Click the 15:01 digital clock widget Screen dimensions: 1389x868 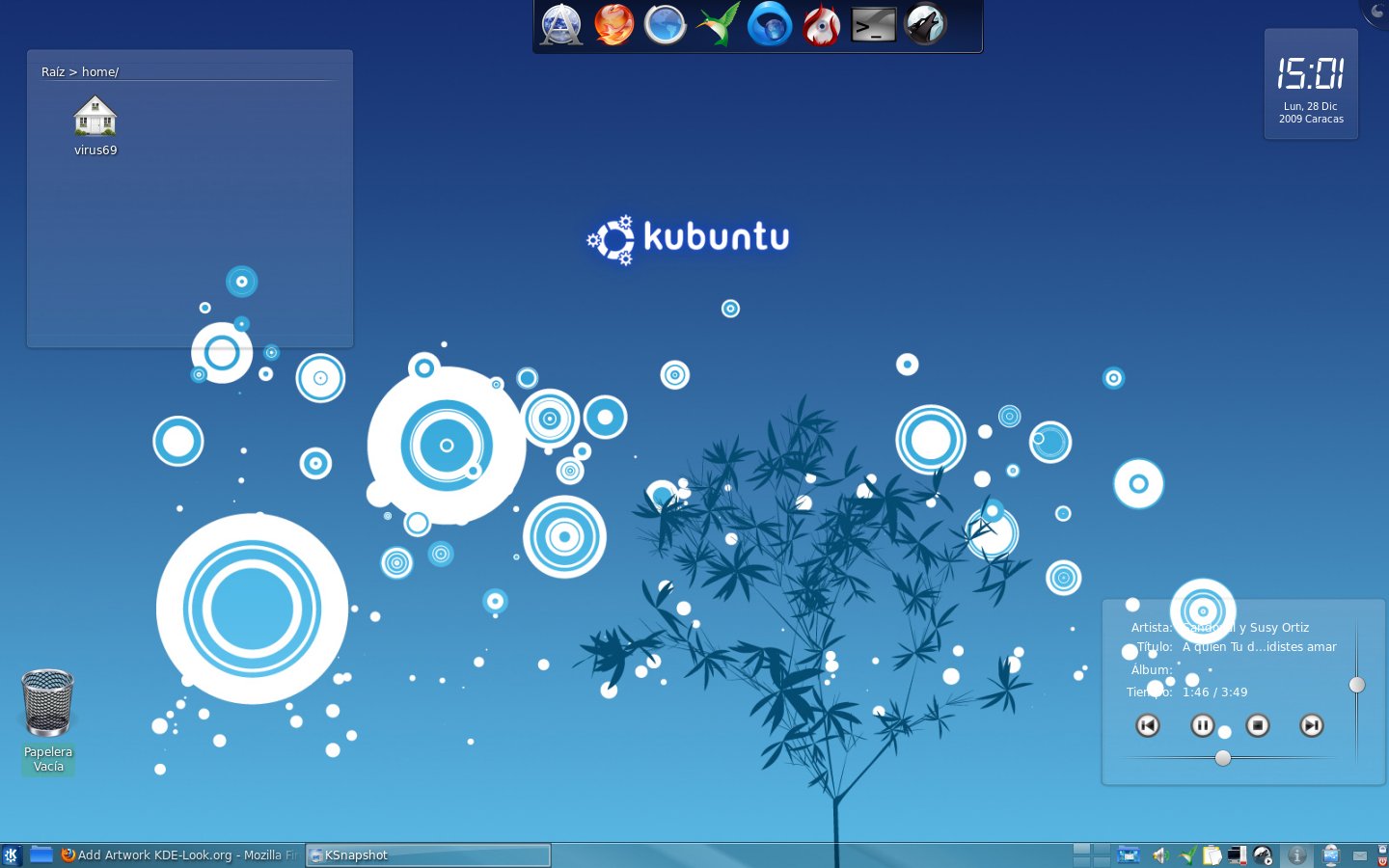[x=1311, y=73]
